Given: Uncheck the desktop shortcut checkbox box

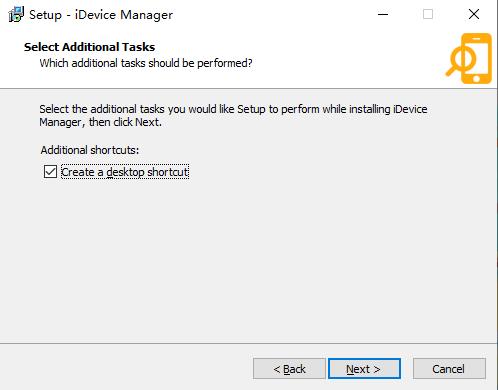Looking at the screenshot, I should click(x=50, y=172).
